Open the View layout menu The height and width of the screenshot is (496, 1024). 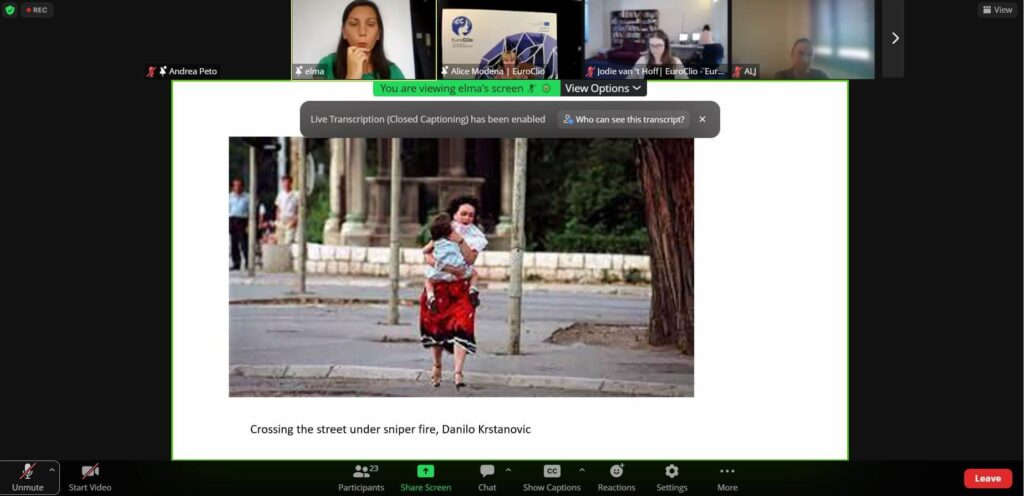coord(996,10)
